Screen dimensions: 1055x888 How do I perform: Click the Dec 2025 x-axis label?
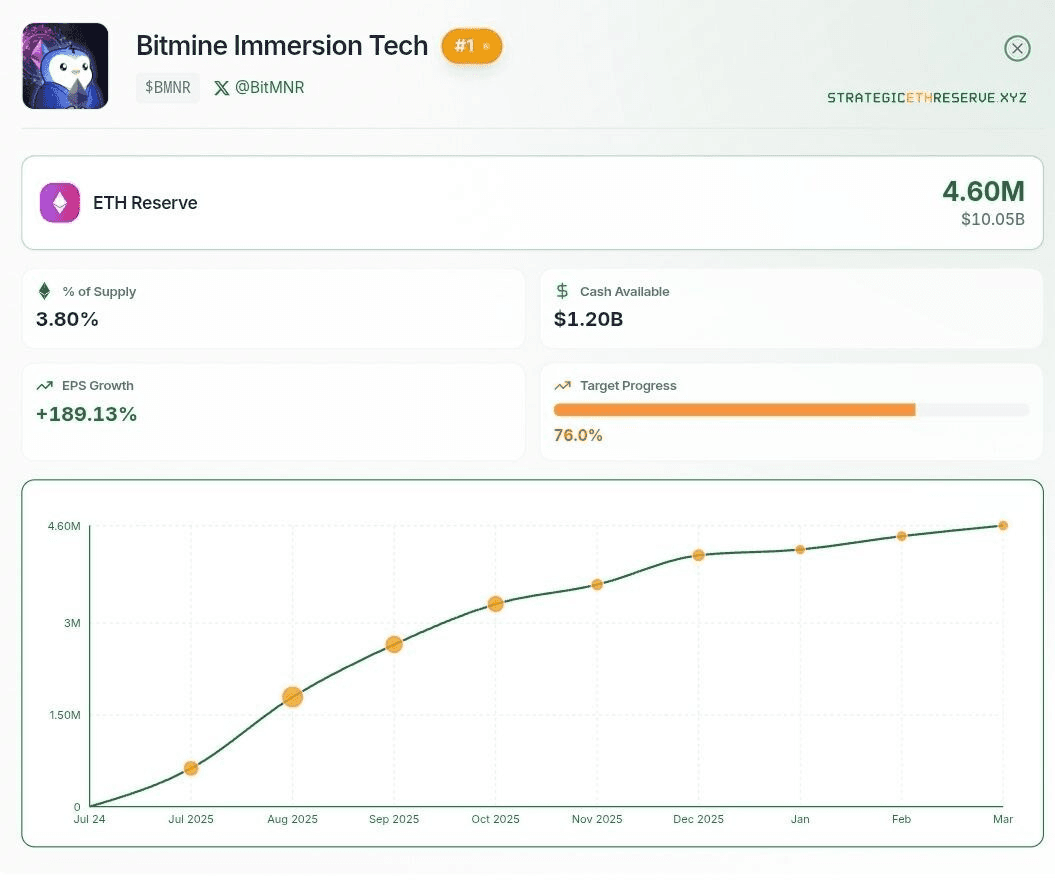click(x=698, y=819)
